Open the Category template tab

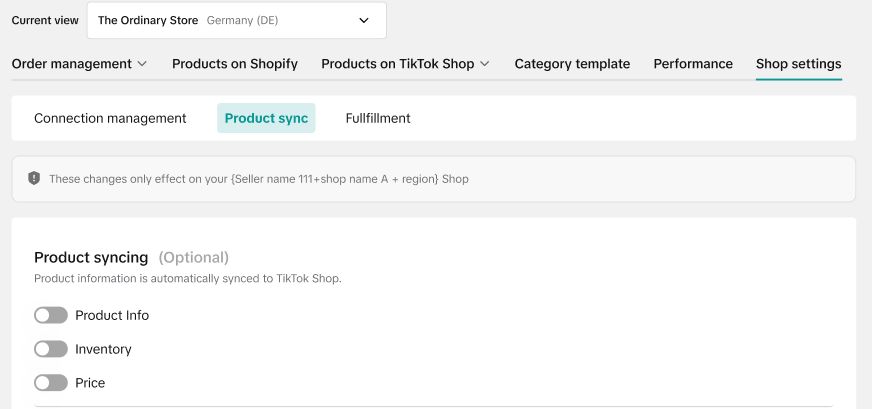(x=572, y=64)
